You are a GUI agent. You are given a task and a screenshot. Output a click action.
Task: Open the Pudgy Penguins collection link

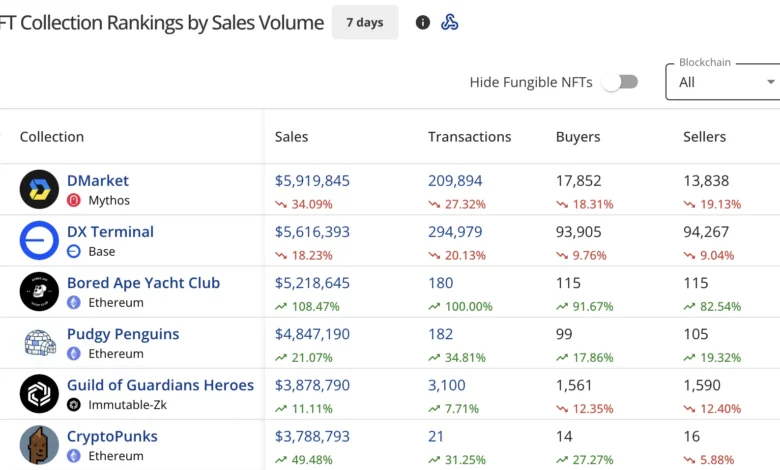[123, 334]
